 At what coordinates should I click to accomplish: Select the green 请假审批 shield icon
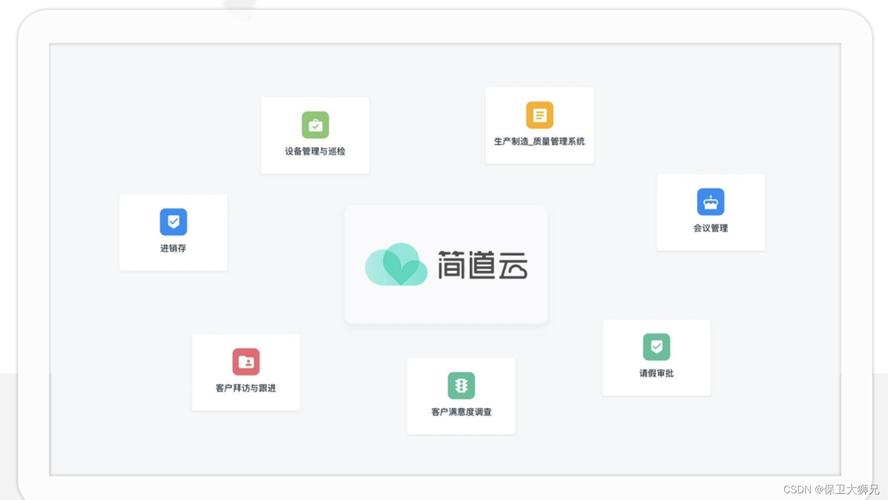click(x=656, y=347)
